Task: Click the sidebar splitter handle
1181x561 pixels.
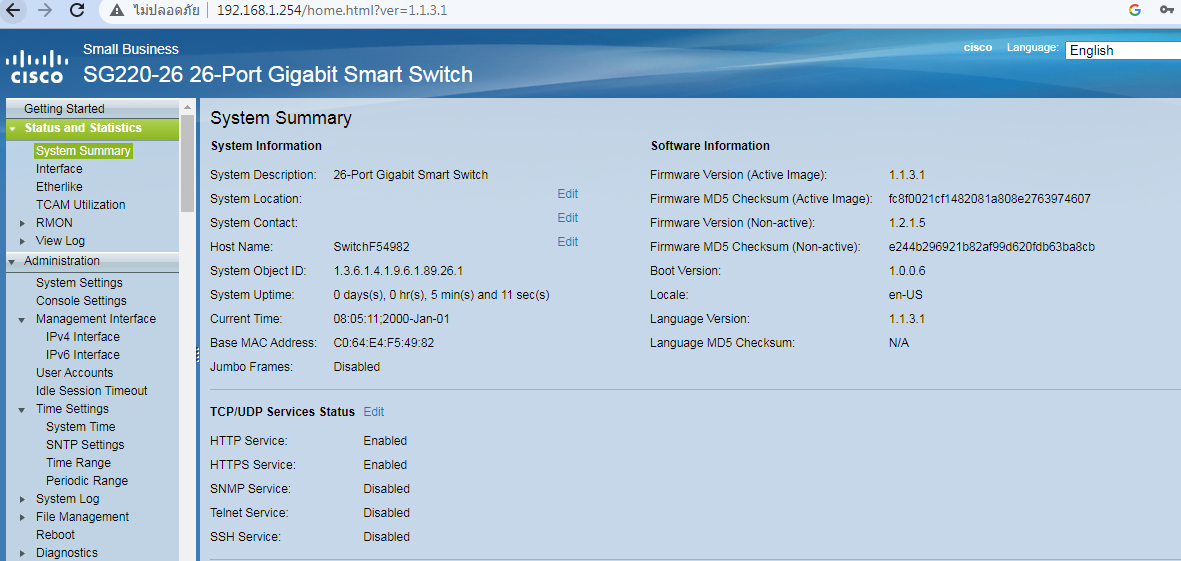Action: (197, 354)
